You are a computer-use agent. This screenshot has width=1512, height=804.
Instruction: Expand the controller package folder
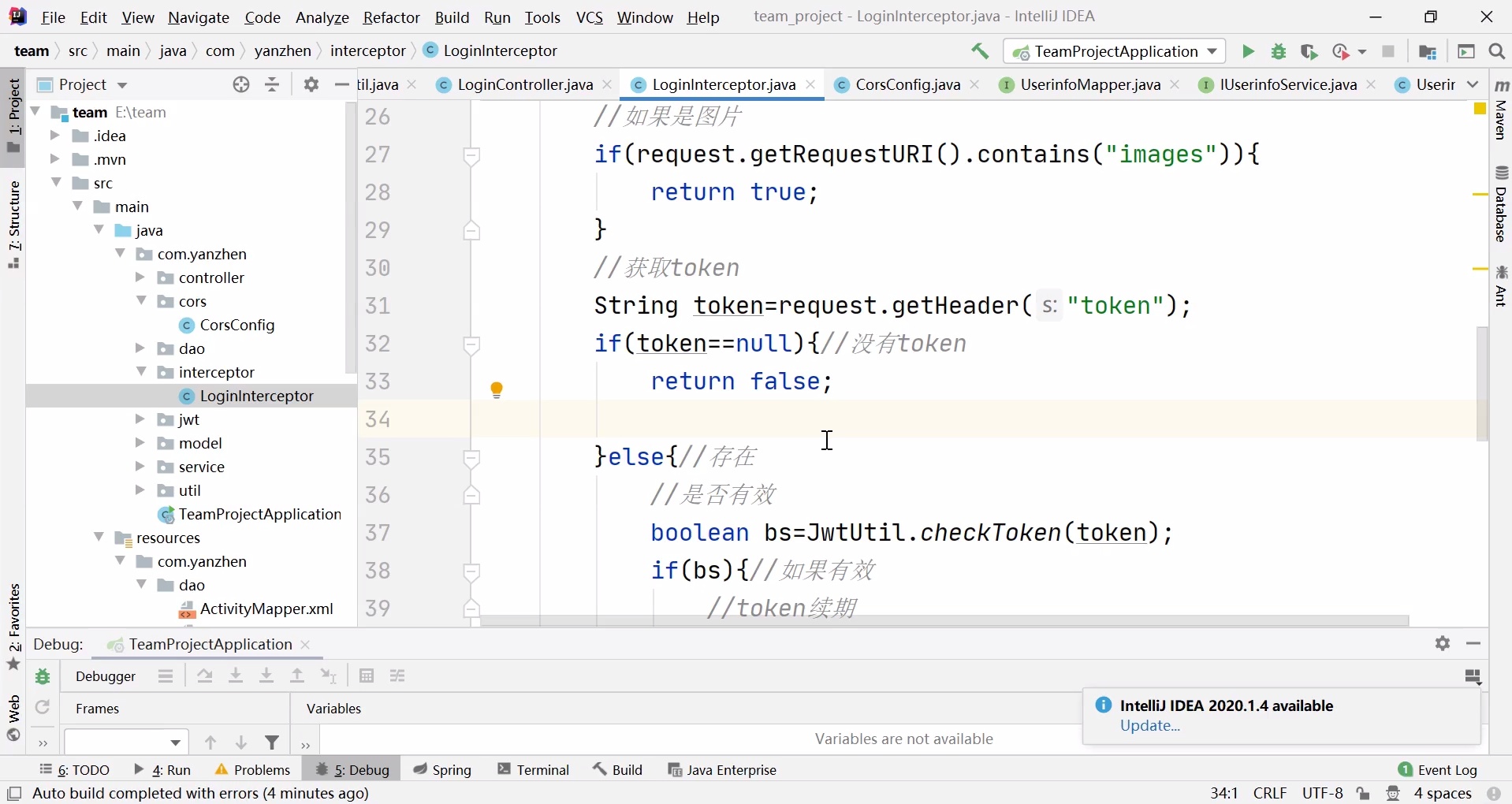click(x=140, y=277)
